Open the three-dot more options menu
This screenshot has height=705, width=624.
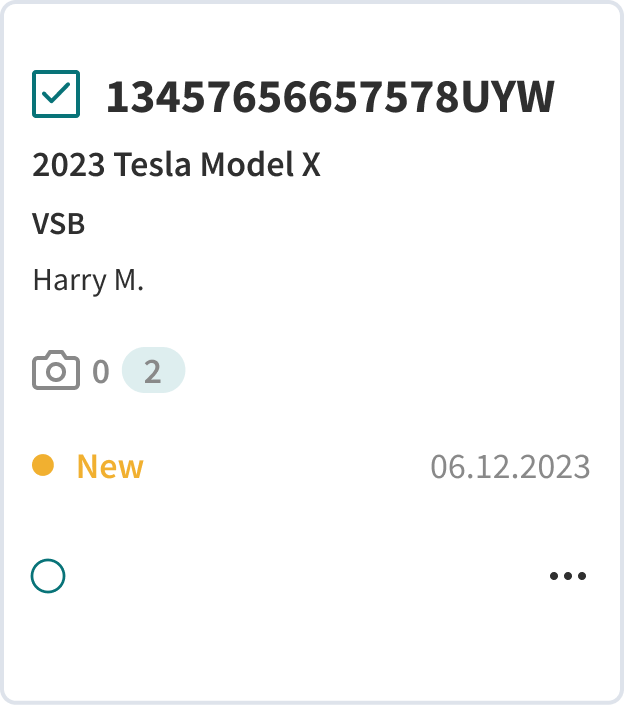pos(567,576)
